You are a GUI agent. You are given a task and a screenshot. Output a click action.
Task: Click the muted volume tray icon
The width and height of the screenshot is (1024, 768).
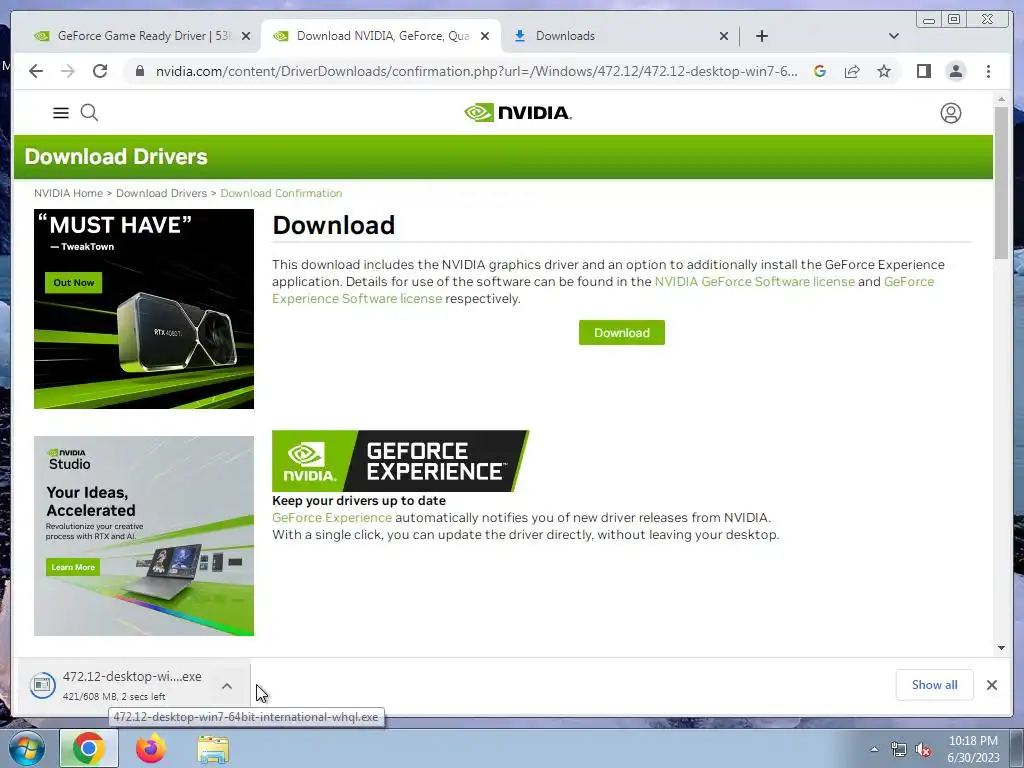[x=923, y=750]
